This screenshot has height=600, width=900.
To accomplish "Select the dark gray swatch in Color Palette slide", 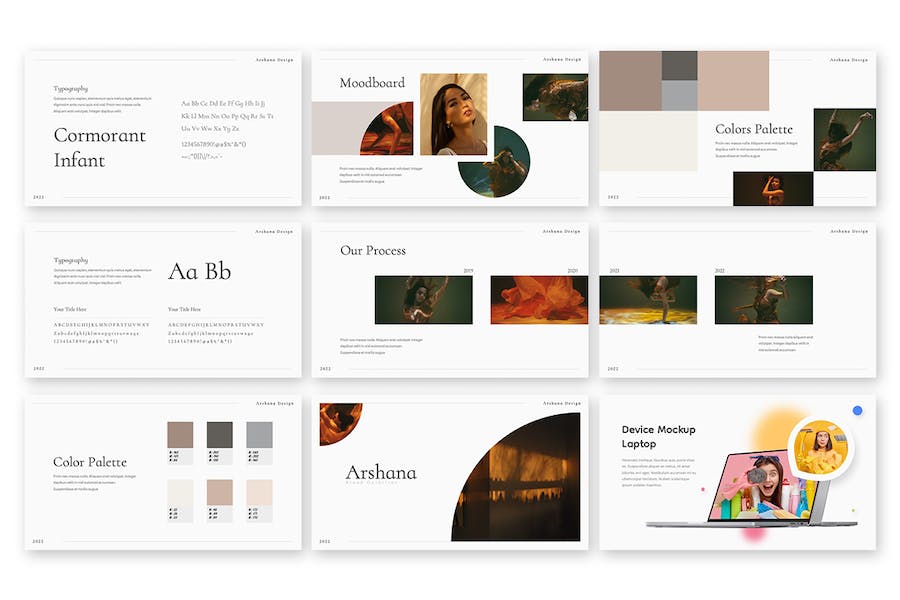I will (219, 434).
